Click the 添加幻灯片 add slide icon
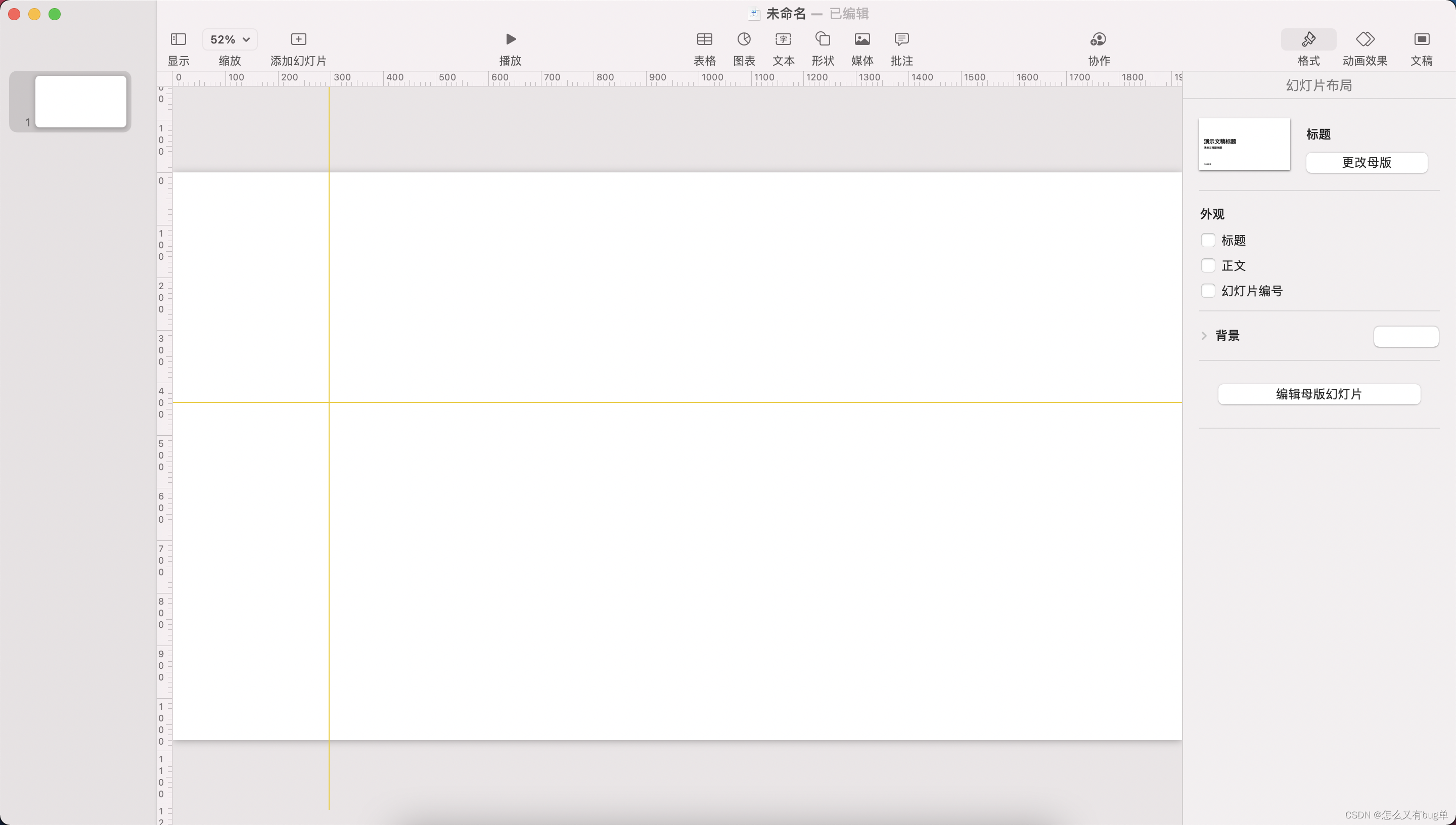 pyautogui.click(x=298, y=39)
